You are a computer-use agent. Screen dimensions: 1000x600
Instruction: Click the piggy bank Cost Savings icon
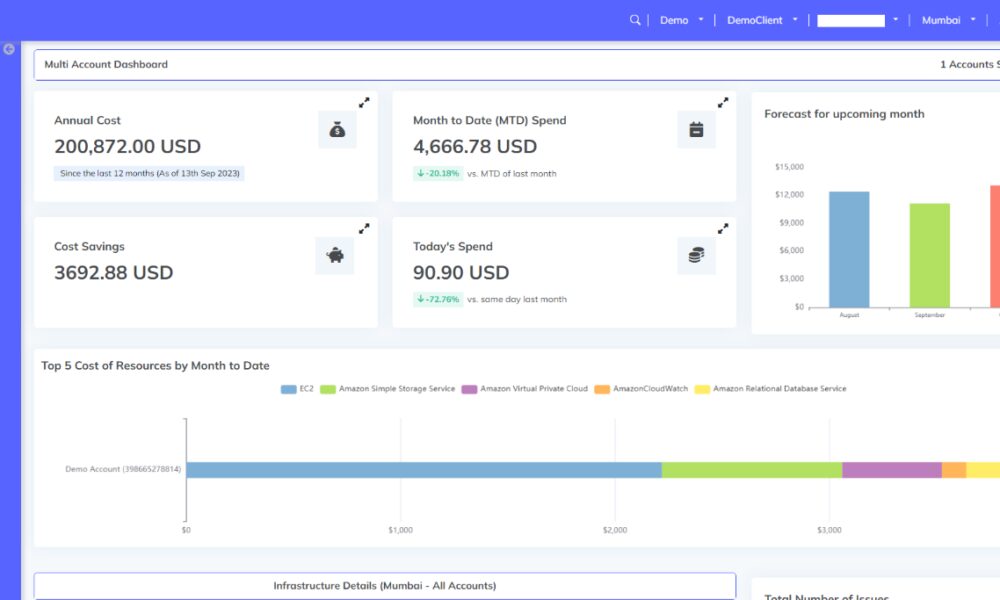[336, 256]
